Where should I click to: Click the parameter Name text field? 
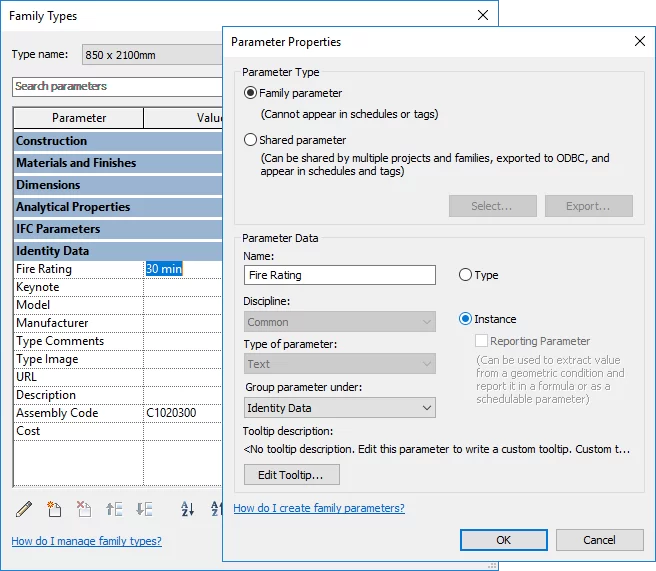pyautogui.click(x=339, y=275)
